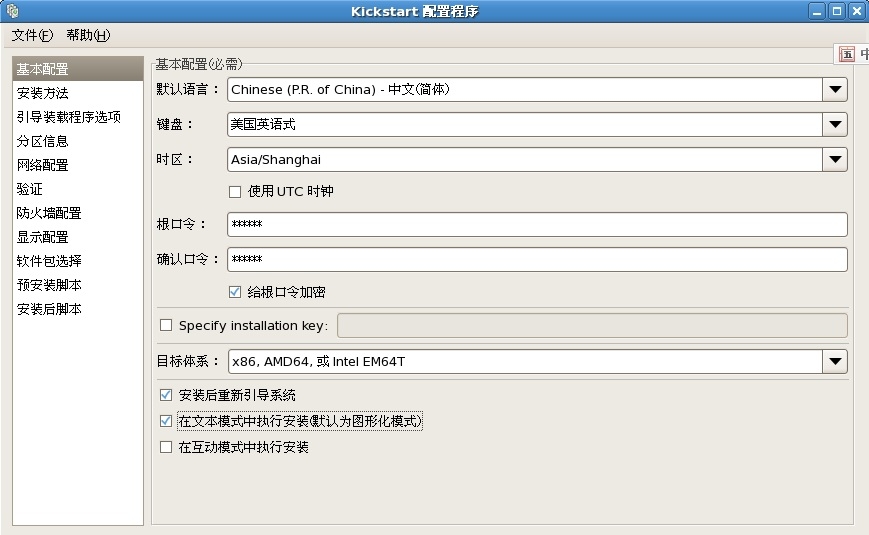This screenshot has height=535, width=869.
Task: Click the input method indicator icon
Action: click(x=847, y=54)
